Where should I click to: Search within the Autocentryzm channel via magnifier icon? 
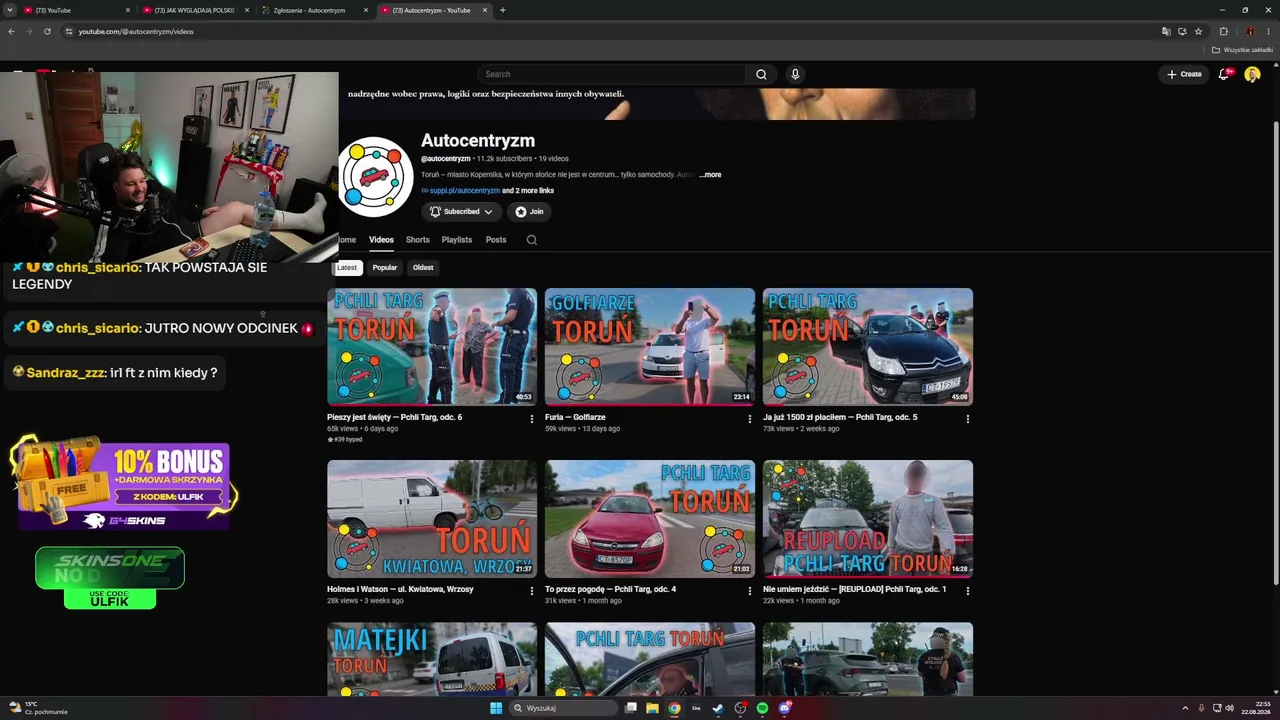point(532,240)
